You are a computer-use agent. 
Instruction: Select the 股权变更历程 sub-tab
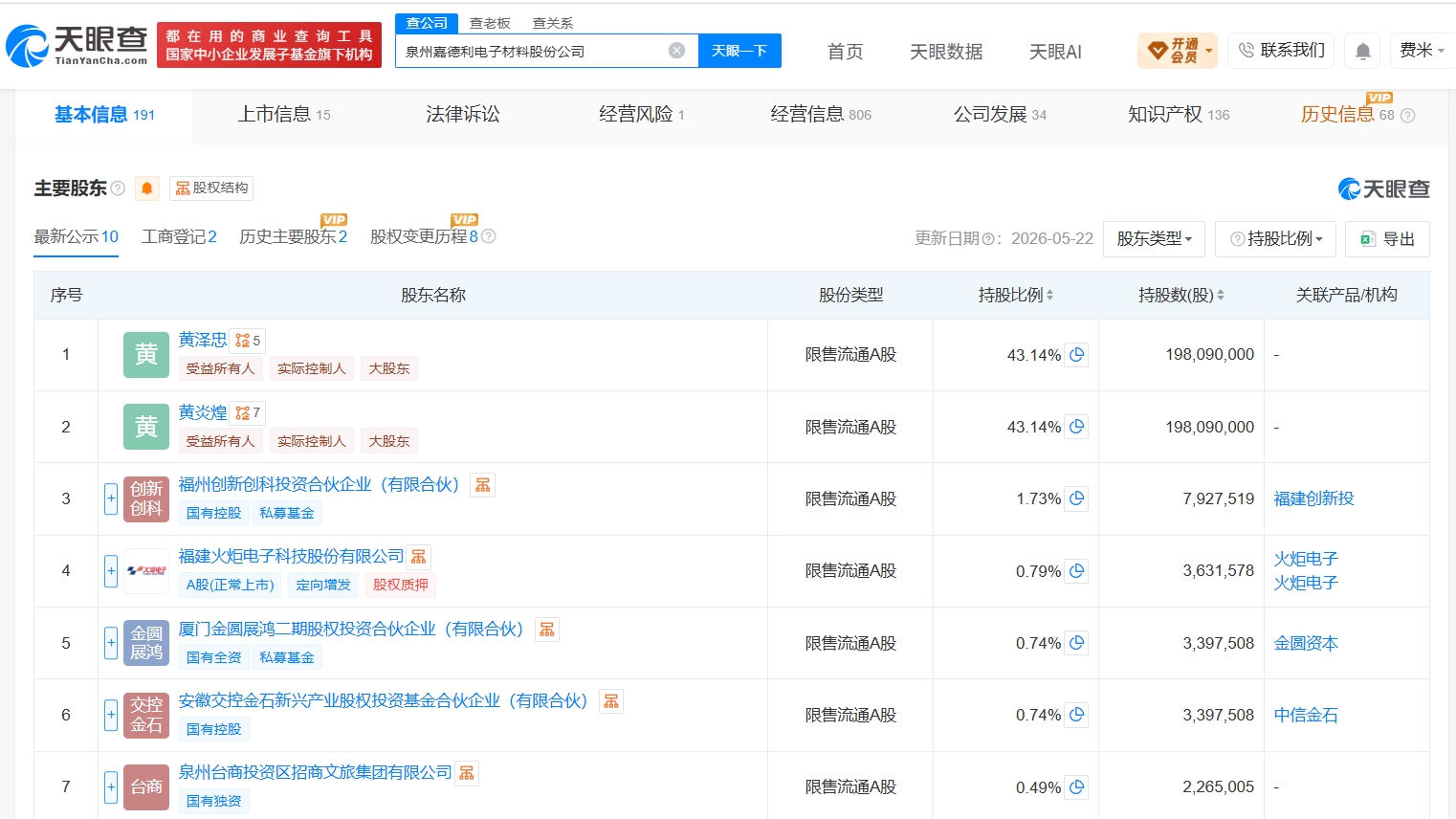click(424, 236)
